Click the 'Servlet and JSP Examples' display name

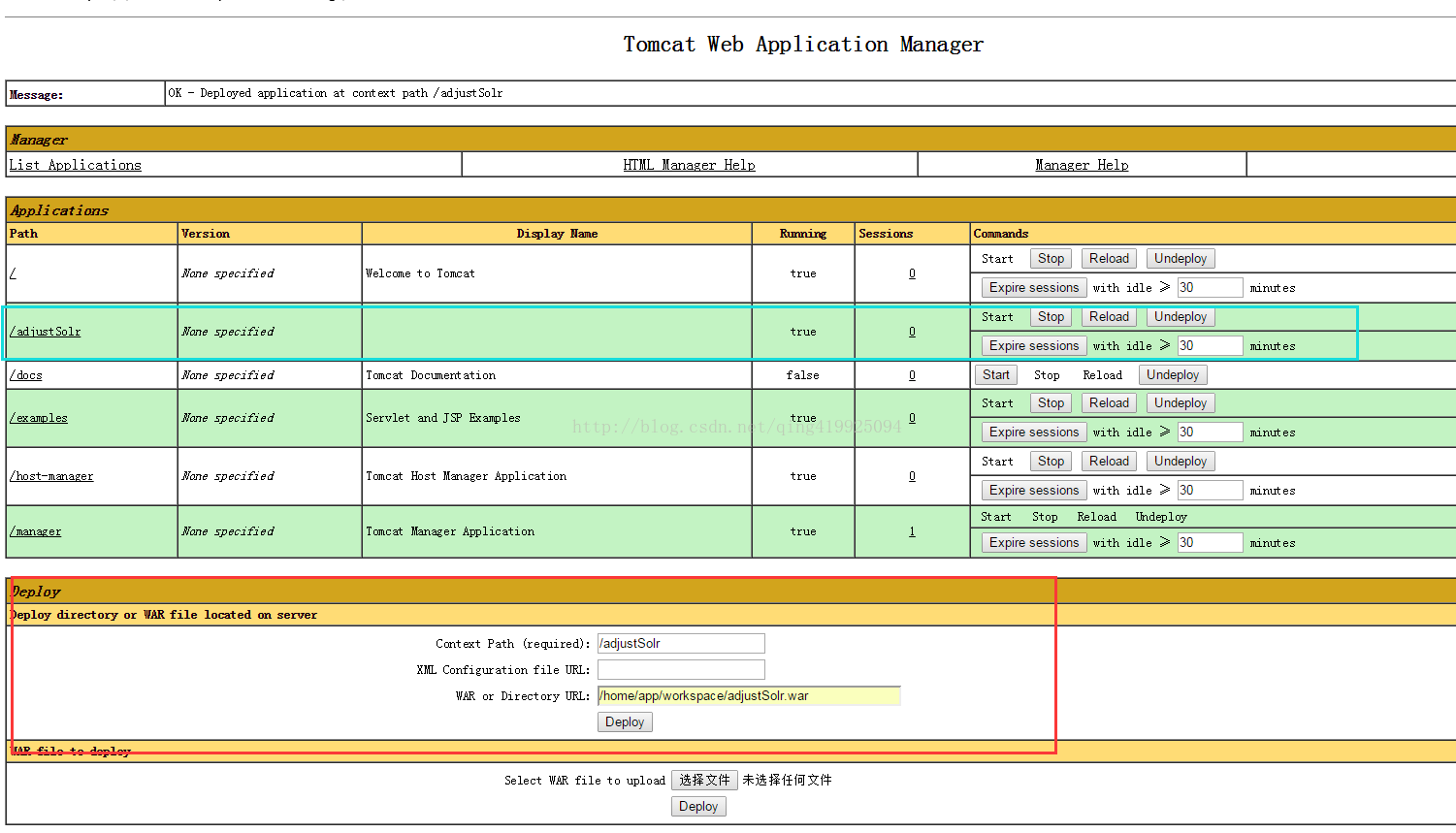coord(443,418)
